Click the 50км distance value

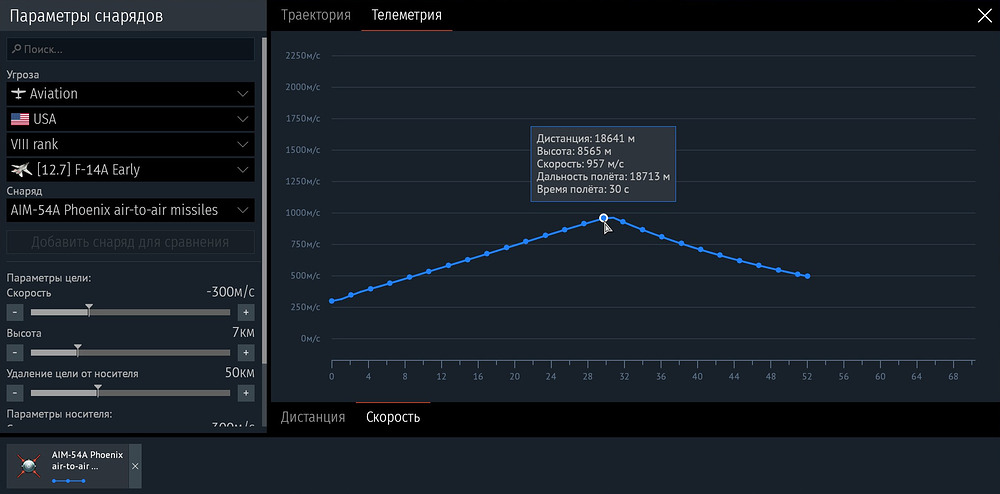click(x=240, y=373)
